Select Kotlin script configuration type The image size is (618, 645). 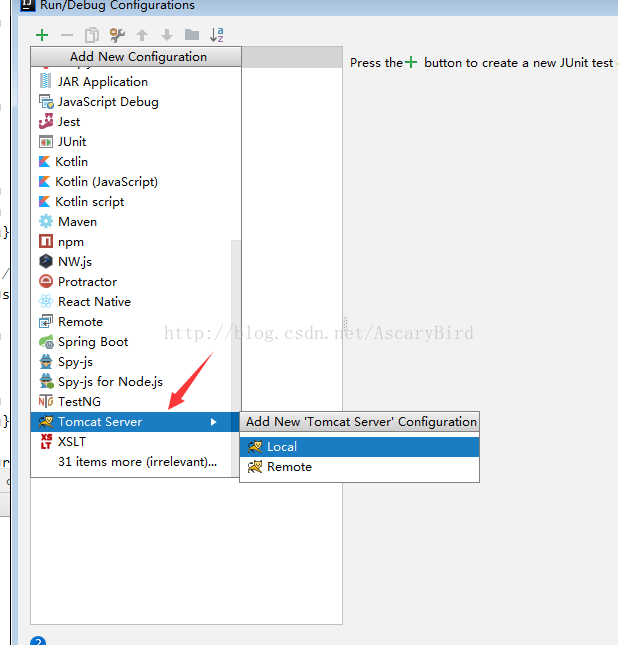click(x=135, y=202)
